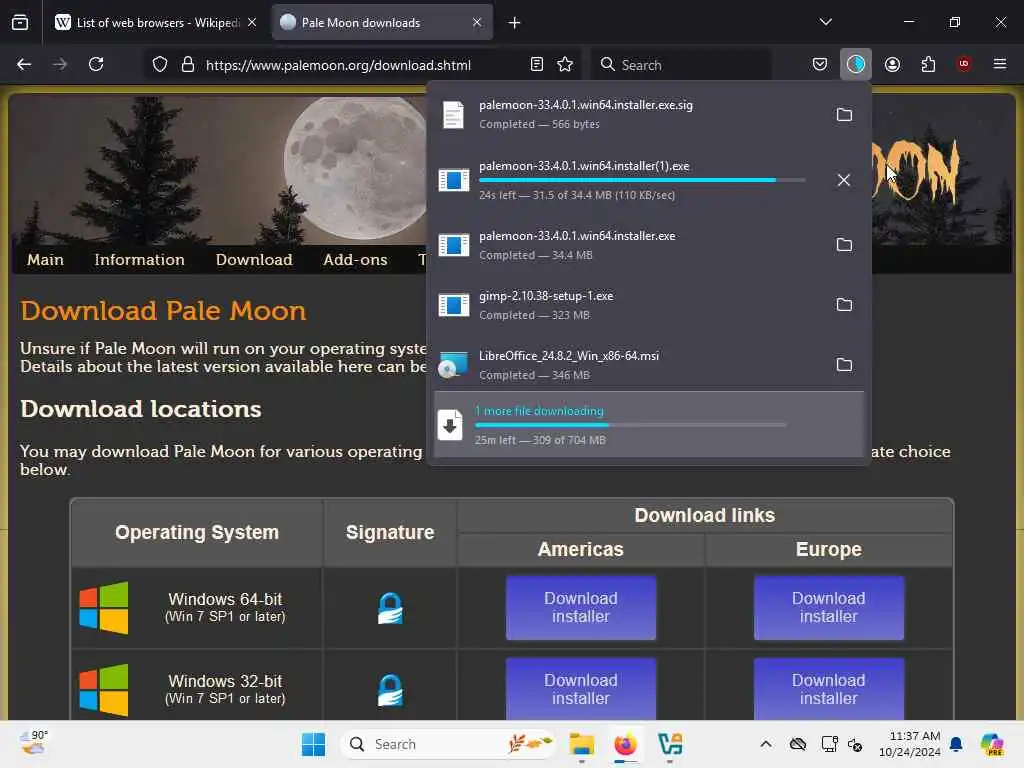
Task: Close the downloads panel via toolbar button
Action: point(856,64)
